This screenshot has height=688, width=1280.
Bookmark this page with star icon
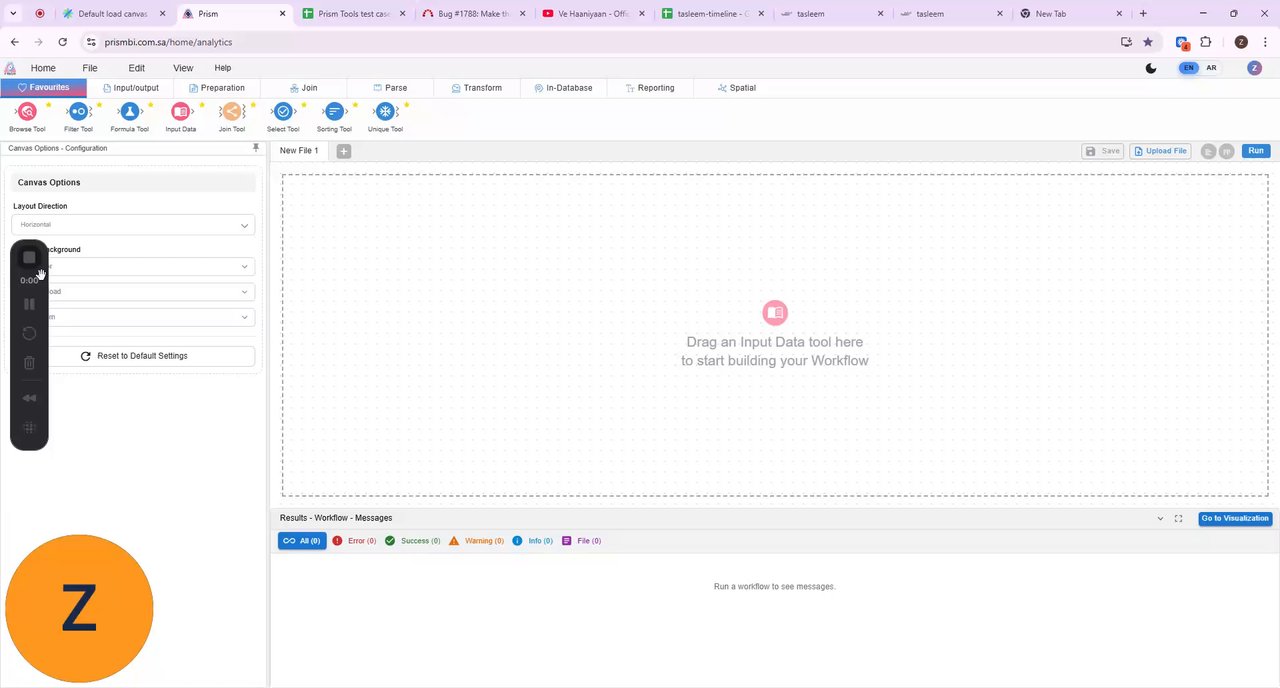coord(1148,42)
